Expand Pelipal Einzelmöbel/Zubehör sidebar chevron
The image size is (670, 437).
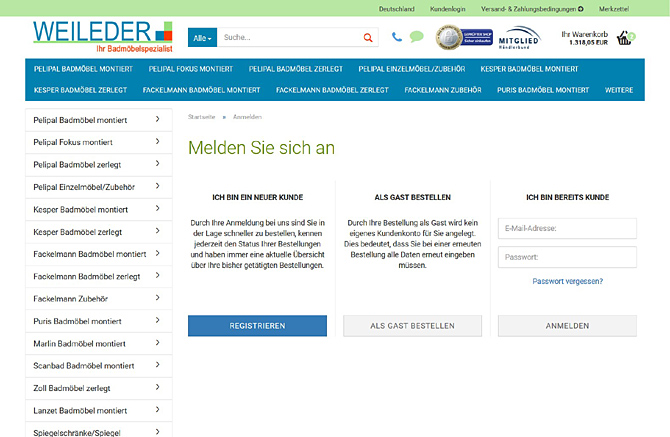[x=157, y=186]
